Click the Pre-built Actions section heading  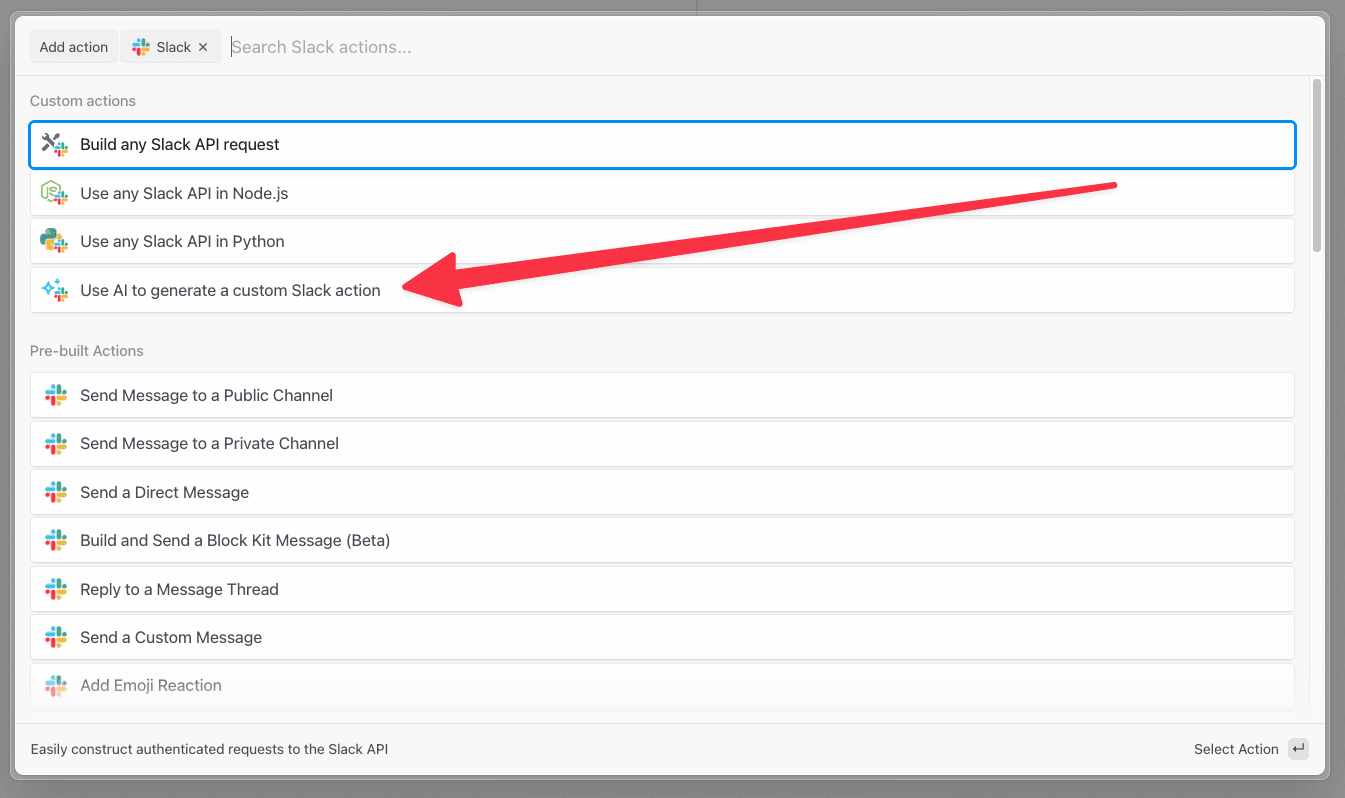click(x=87, y=351)
